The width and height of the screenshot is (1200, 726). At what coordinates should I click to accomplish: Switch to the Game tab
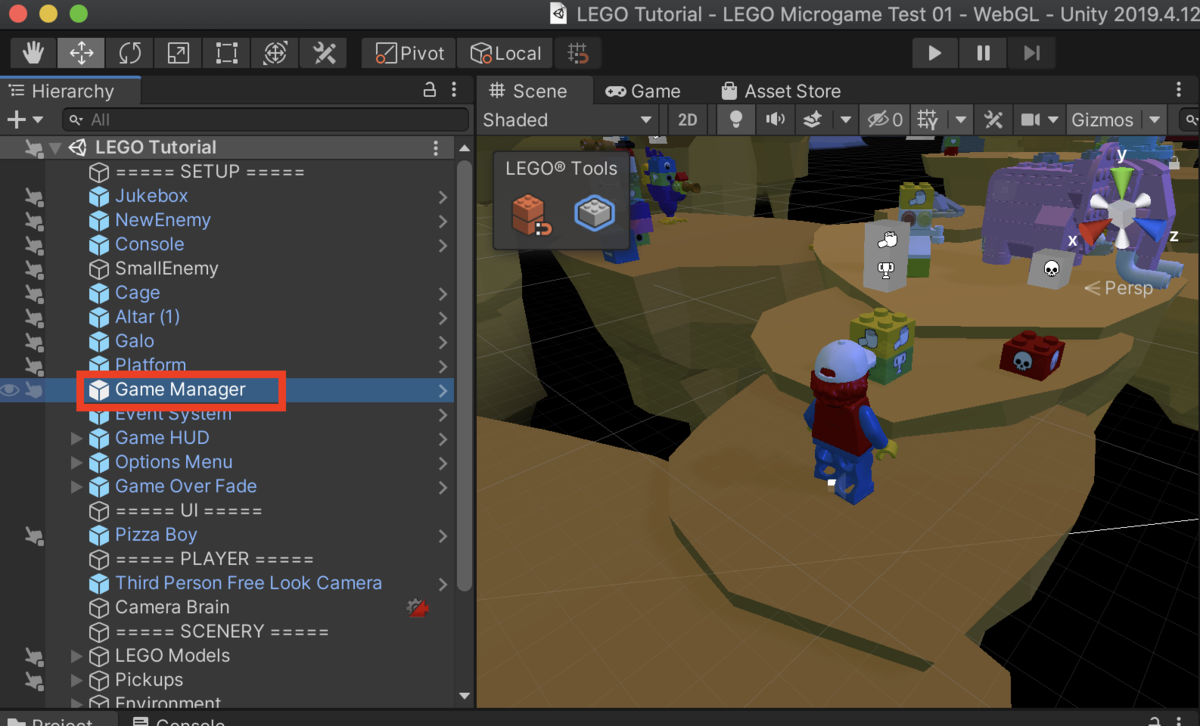(643, 91)
